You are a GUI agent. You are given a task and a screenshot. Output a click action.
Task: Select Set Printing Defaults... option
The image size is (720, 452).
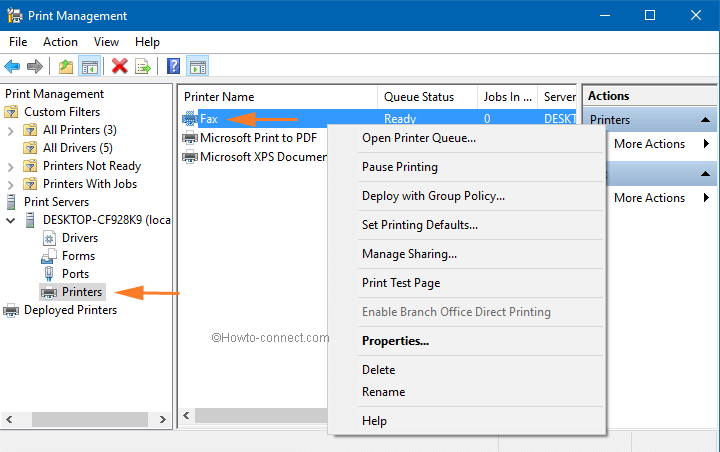pyautogui.click(x=466, y=225)
